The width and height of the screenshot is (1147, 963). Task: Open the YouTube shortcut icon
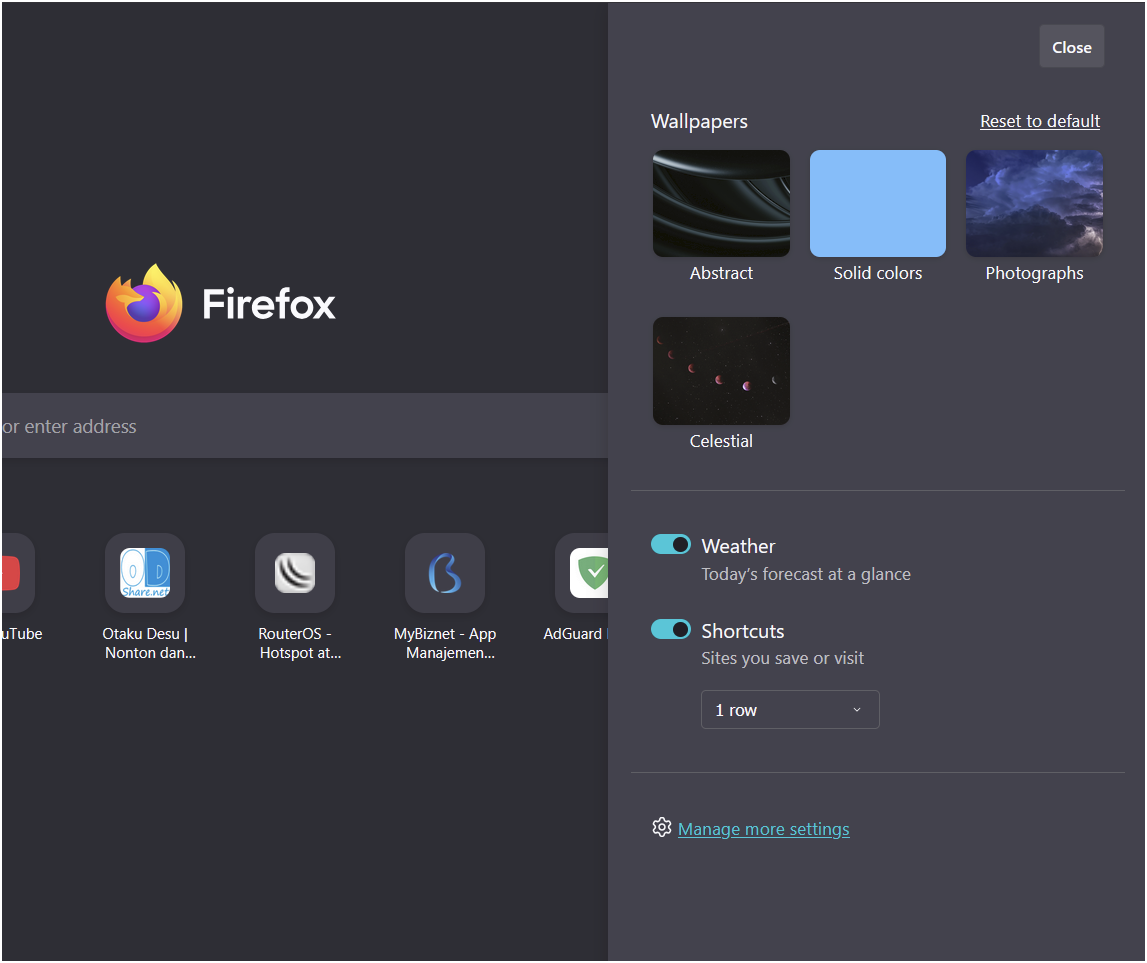(16, 572)
